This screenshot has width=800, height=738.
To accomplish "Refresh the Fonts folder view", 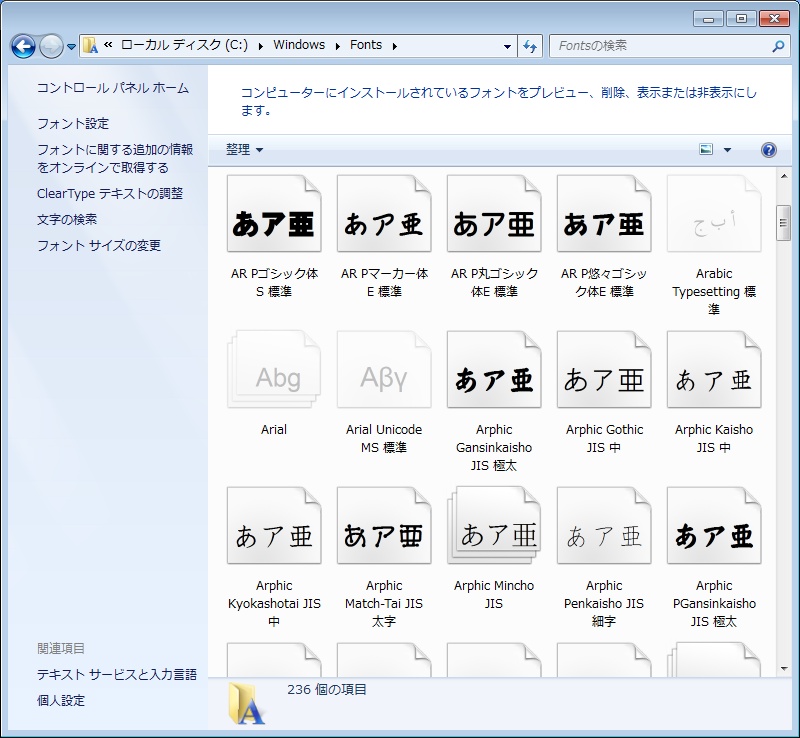I will click(530, 46).
